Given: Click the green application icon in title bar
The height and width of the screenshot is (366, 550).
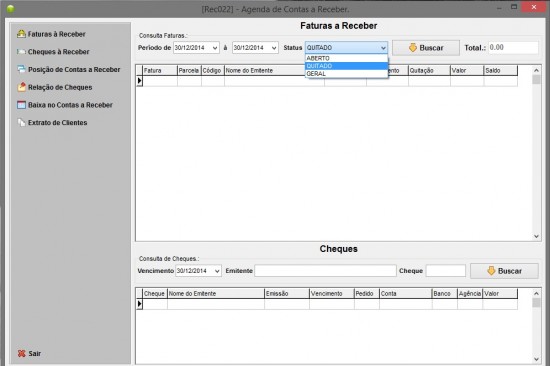Looking at the screenshot, I should click(11, 8).
